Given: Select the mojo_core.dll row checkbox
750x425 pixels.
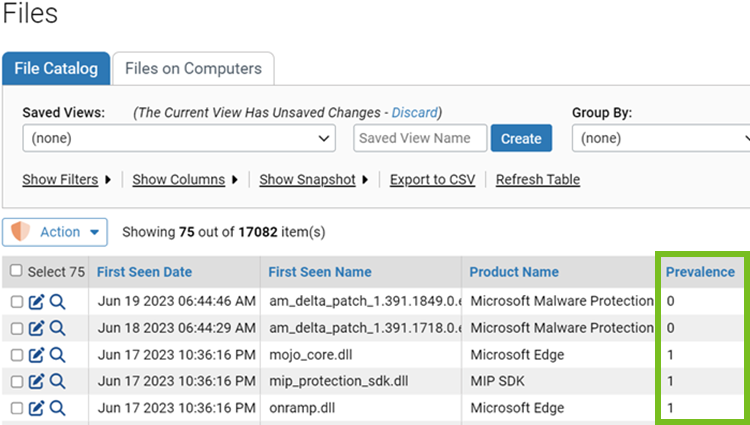Looking at the screenshot, I should coord(17,355).
